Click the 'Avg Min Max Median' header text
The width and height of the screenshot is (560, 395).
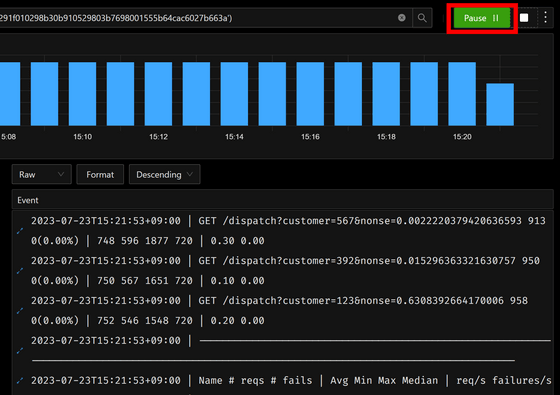coord(384,381)
